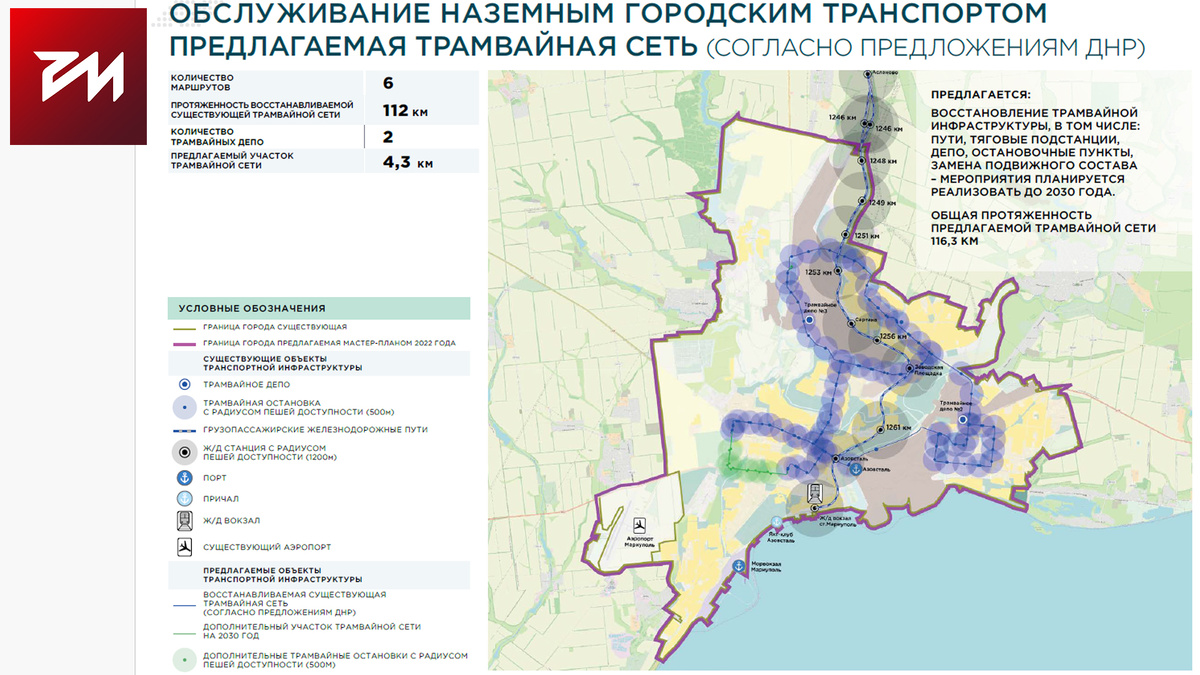Click the tram stop radius legend circle

[184, 406]
